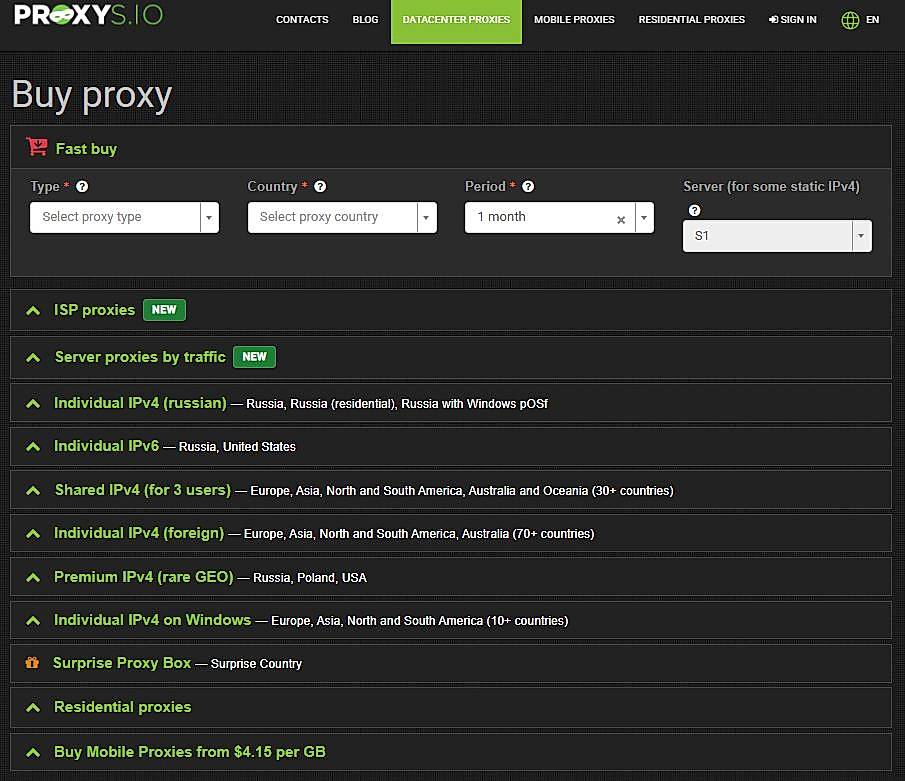Open the Select proxy country dropdown
Viewport: 905px width, 781px height.
tap(342, 217)
